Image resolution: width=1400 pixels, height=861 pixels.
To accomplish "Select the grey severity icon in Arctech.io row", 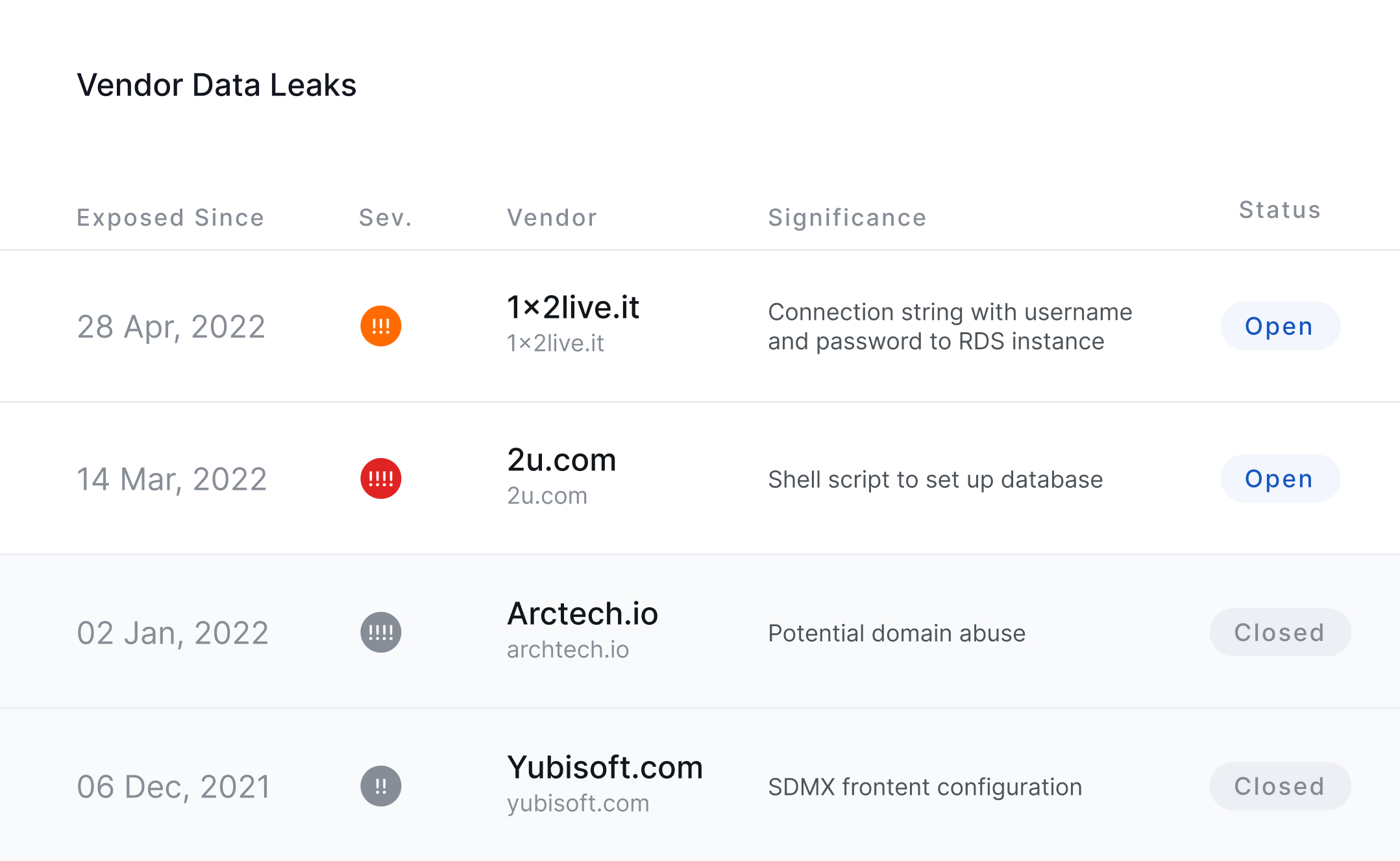I will pyautogui.click(x=381, y=632).
